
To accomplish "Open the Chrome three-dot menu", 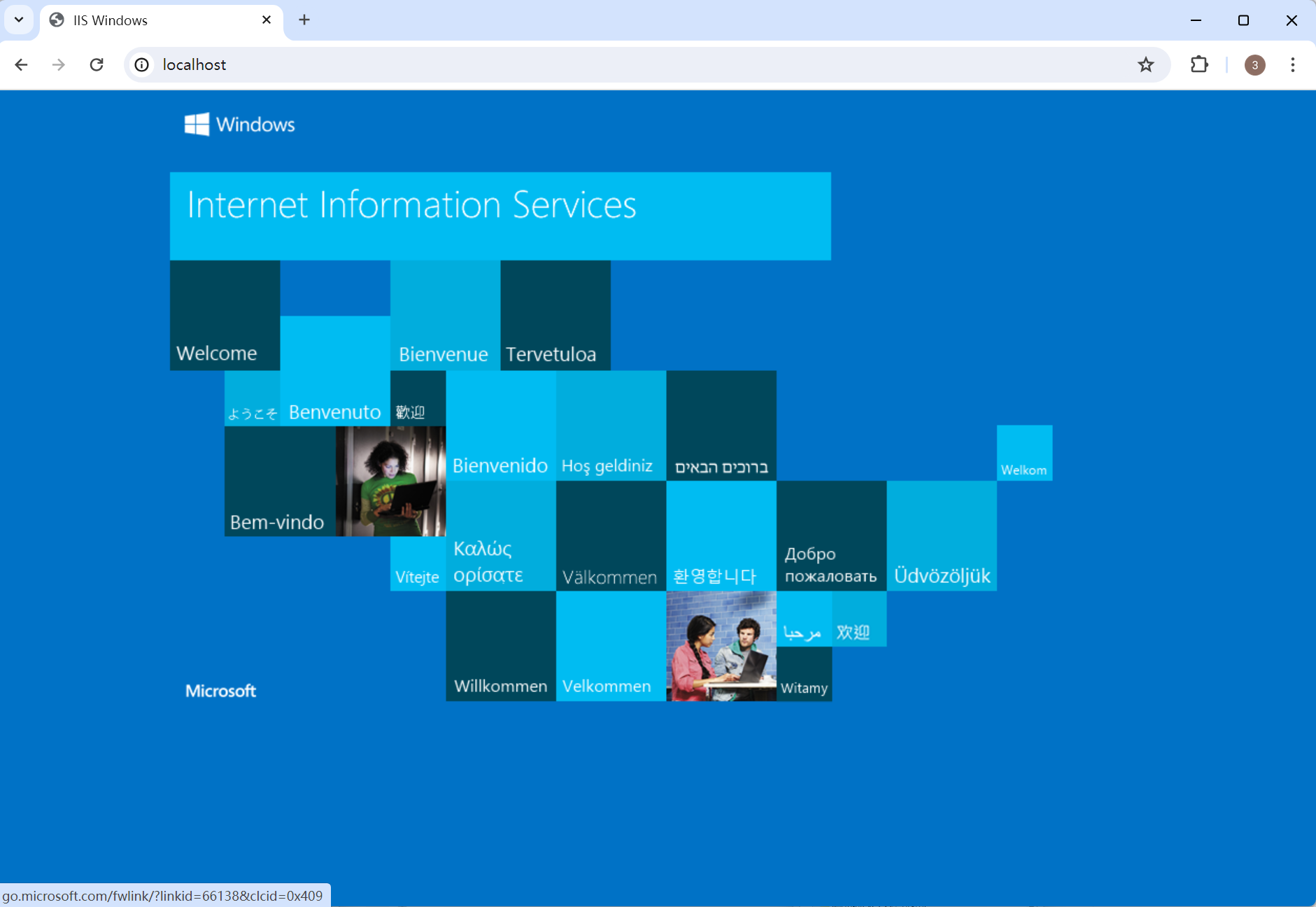I will (1292, 65).
